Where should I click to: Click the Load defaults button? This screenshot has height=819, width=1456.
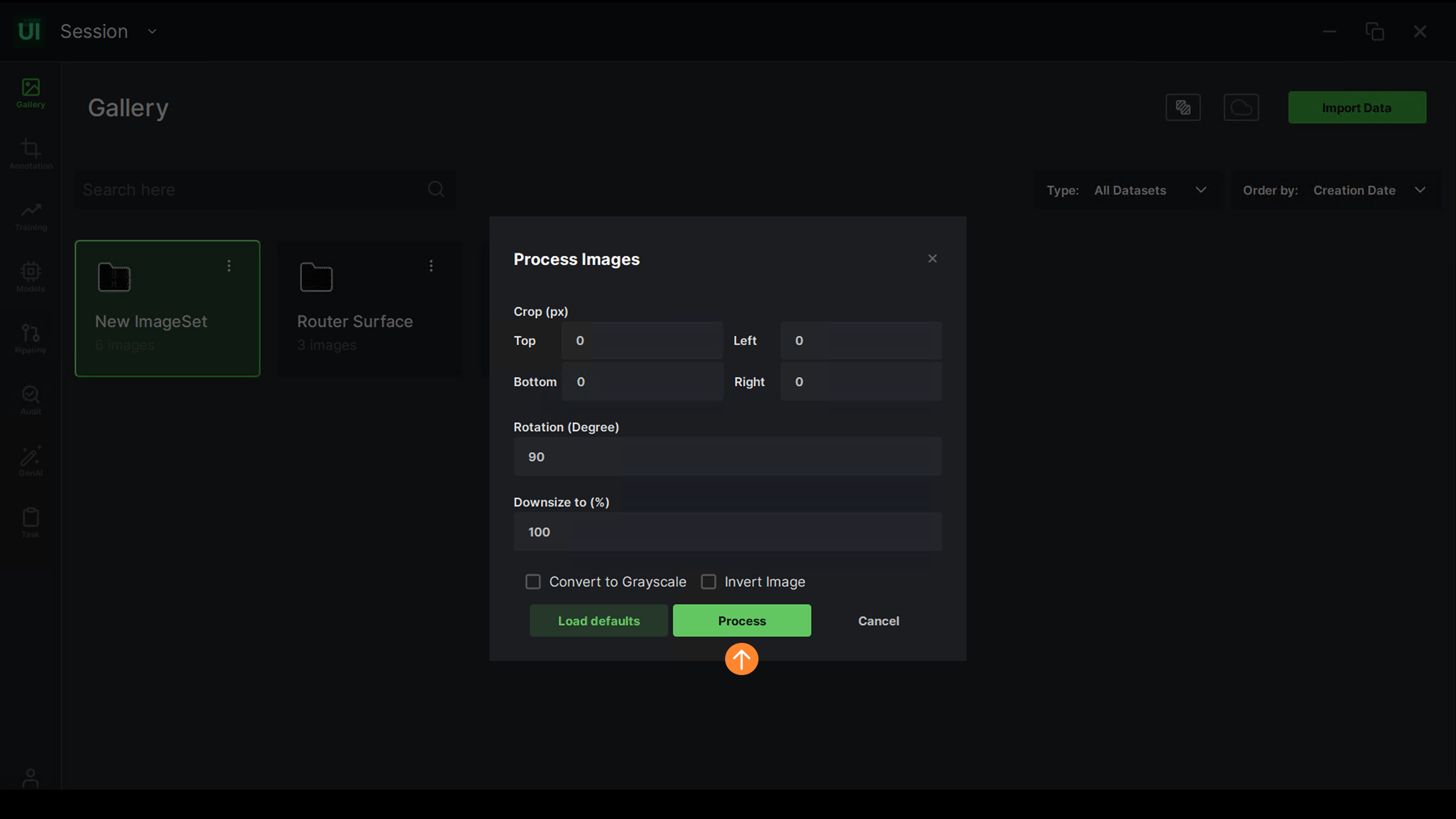(x=598, y=621)
